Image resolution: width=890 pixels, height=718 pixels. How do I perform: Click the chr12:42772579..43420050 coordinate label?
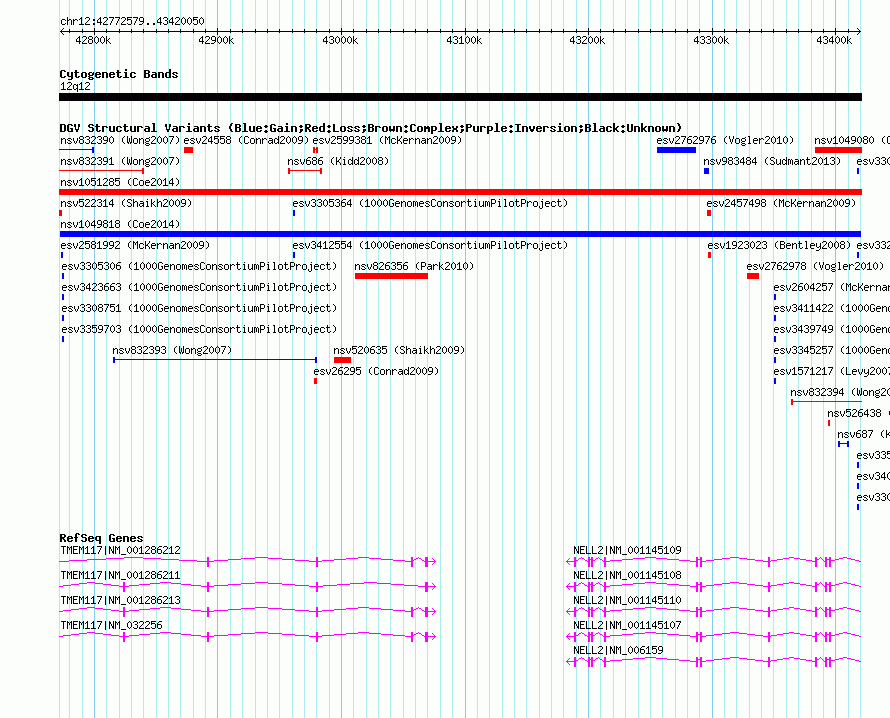click(132, 21)
